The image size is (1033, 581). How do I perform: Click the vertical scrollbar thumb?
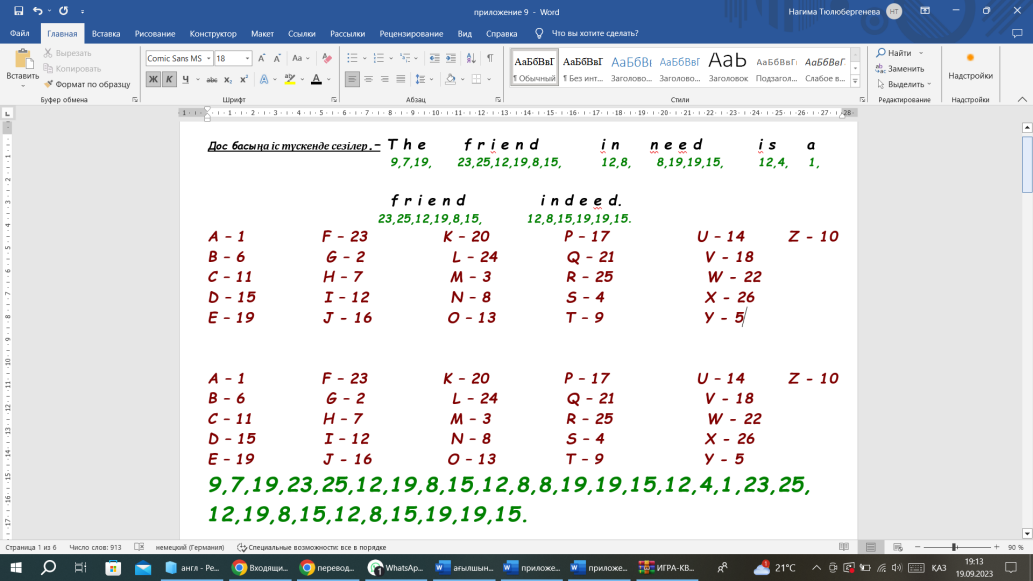click(1027, 165)
